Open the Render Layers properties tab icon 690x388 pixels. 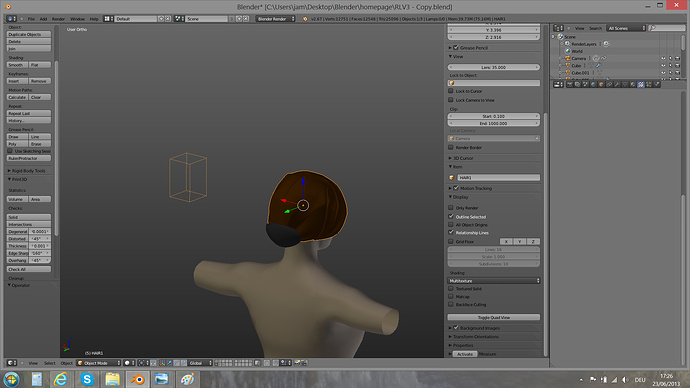tap(577, 84)
